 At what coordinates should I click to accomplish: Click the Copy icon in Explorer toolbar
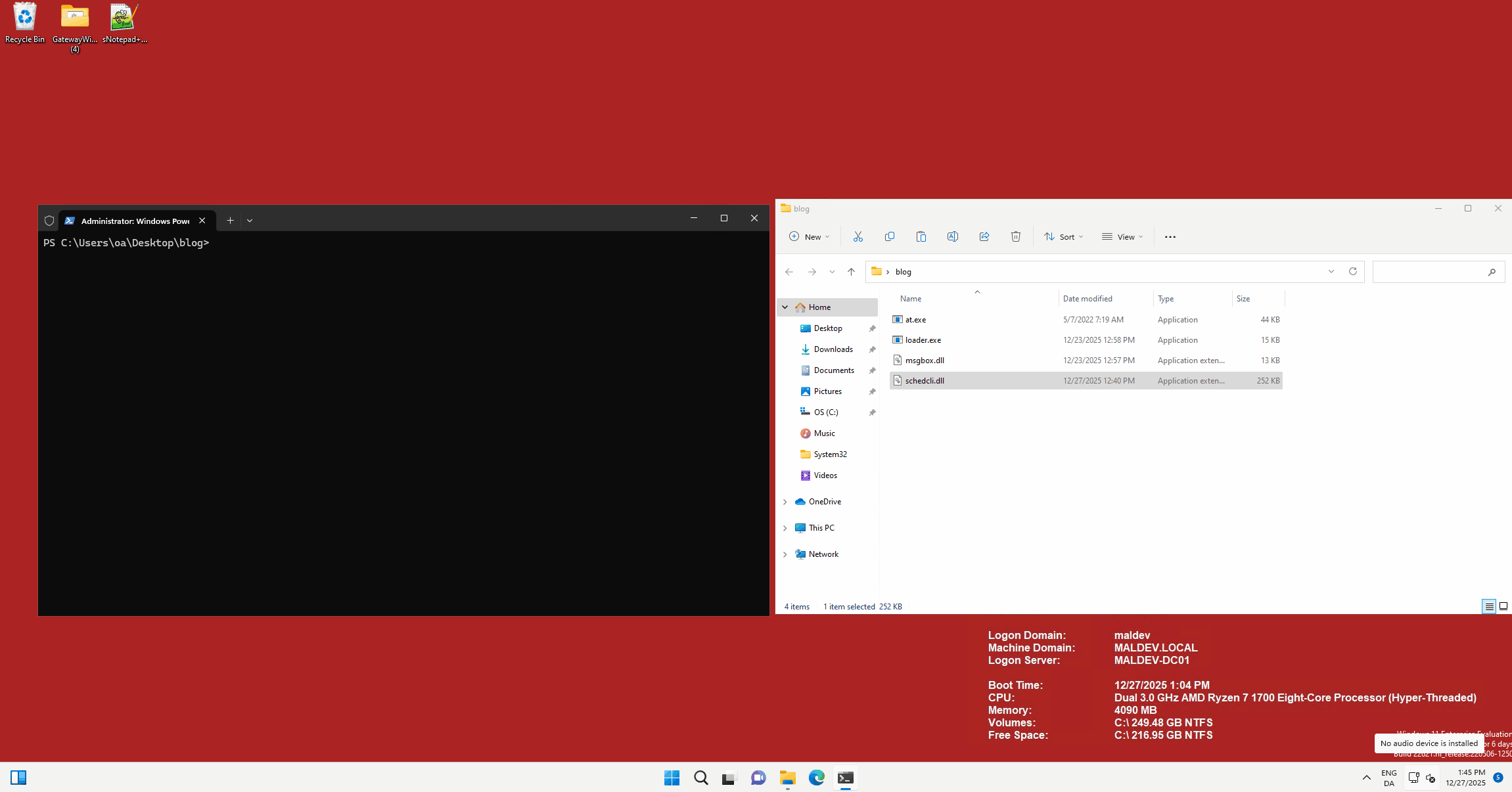tap(890, 236)
